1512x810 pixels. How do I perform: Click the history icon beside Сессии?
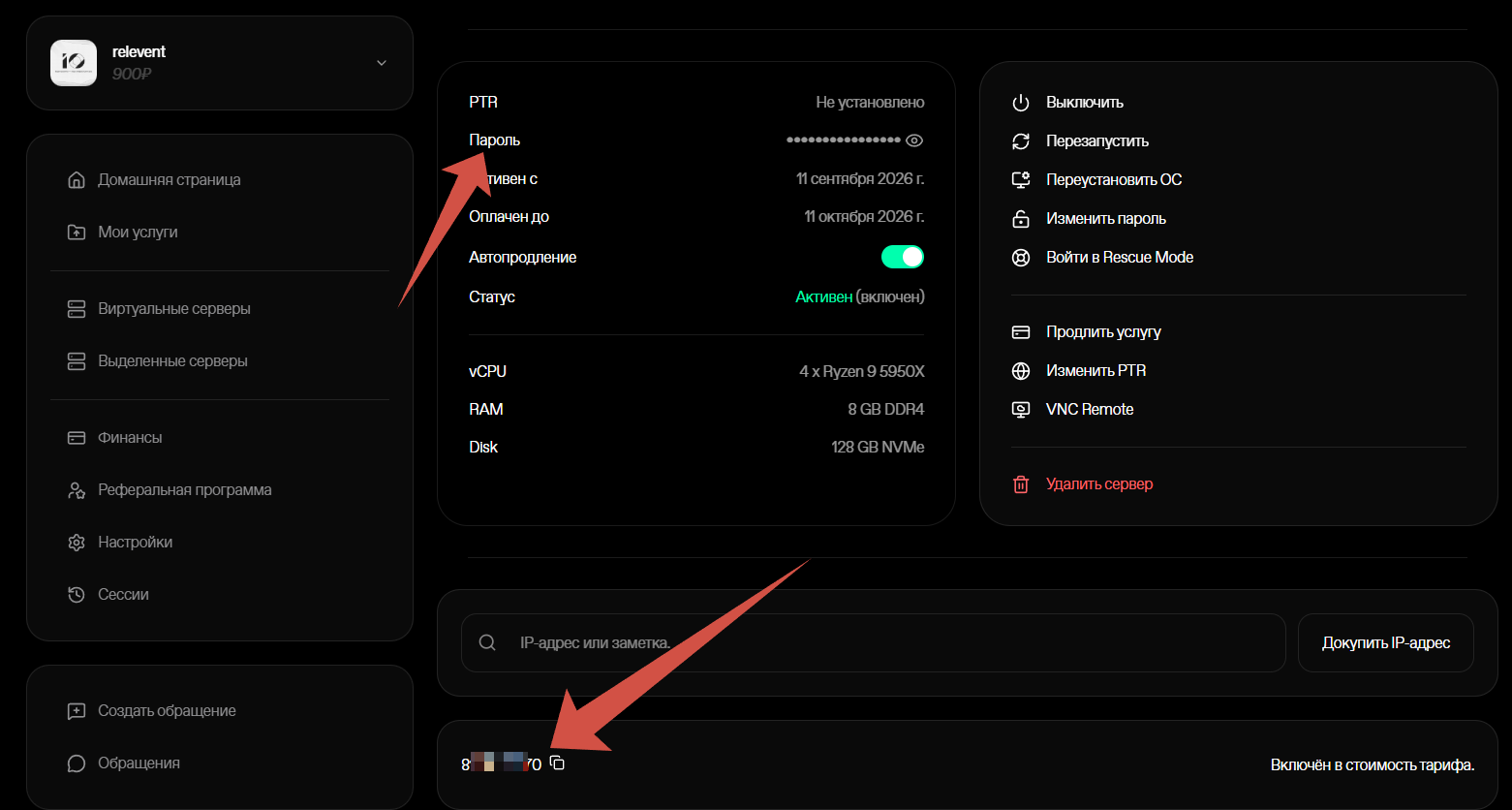pos(77,595)
